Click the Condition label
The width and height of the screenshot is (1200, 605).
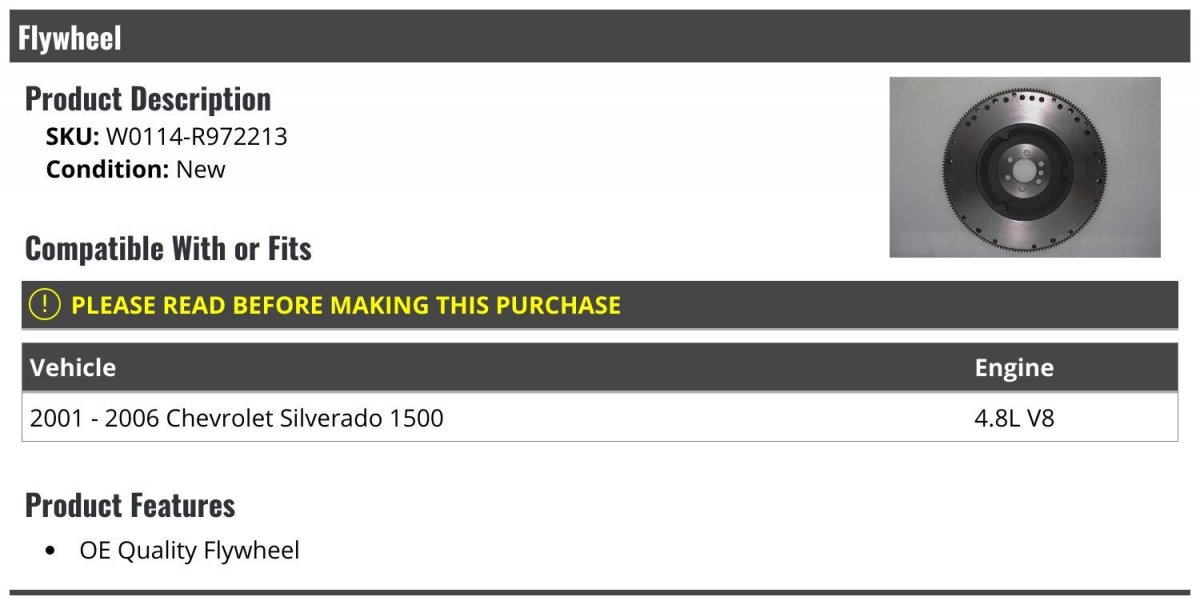point(107,169)
